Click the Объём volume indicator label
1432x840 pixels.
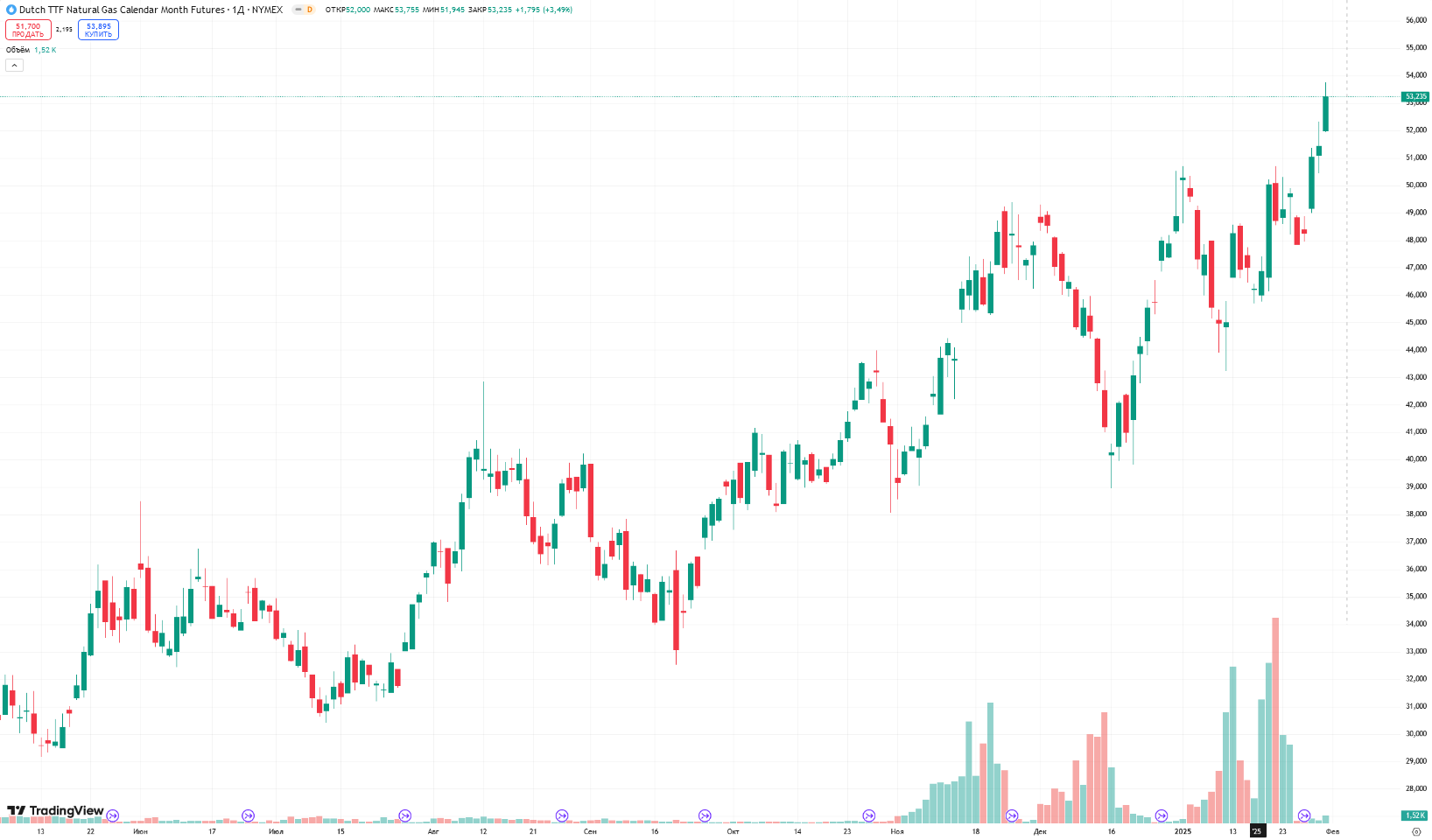(18, 50)
